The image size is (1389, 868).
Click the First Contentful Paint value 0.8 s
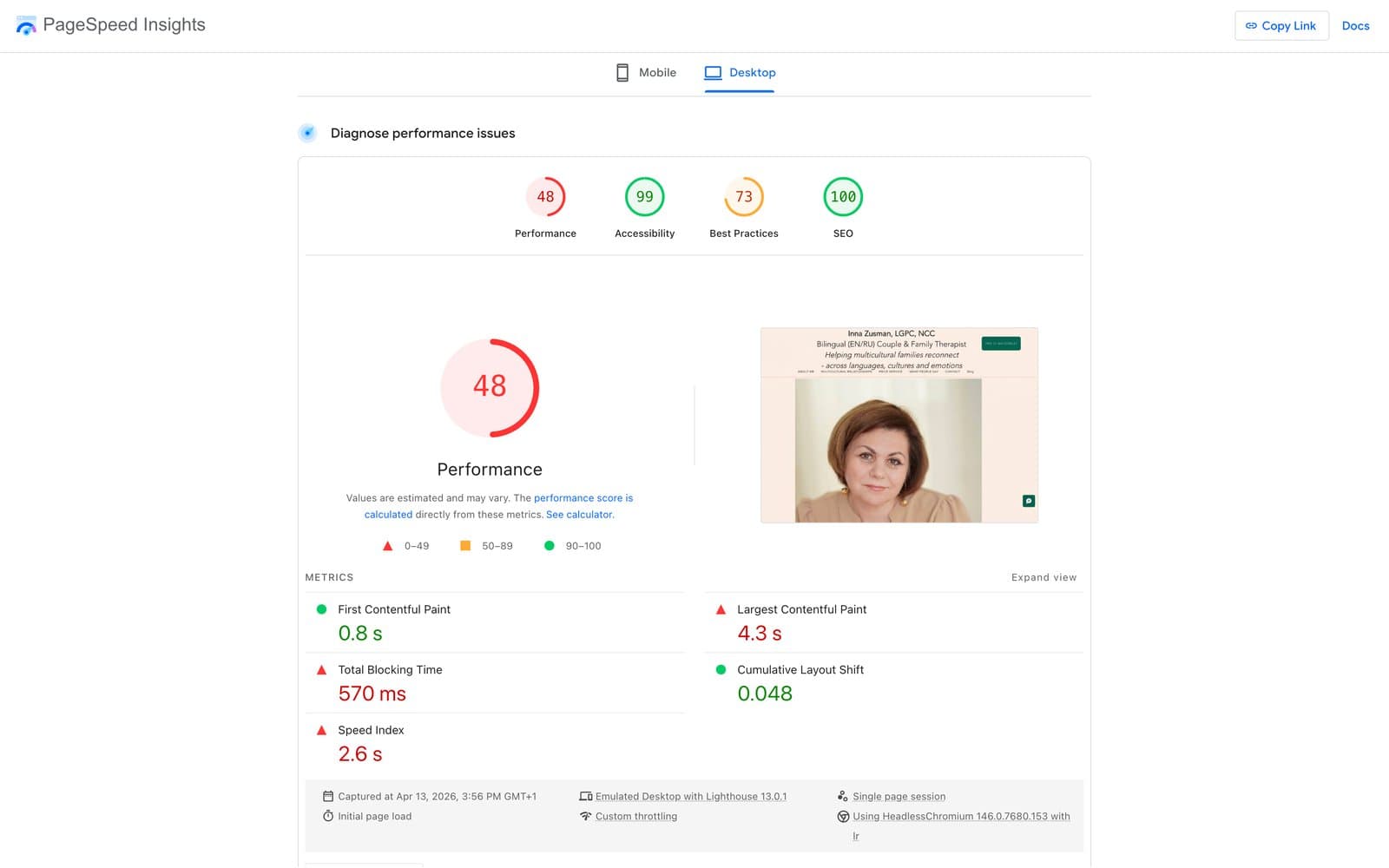[x=360, y=634]
